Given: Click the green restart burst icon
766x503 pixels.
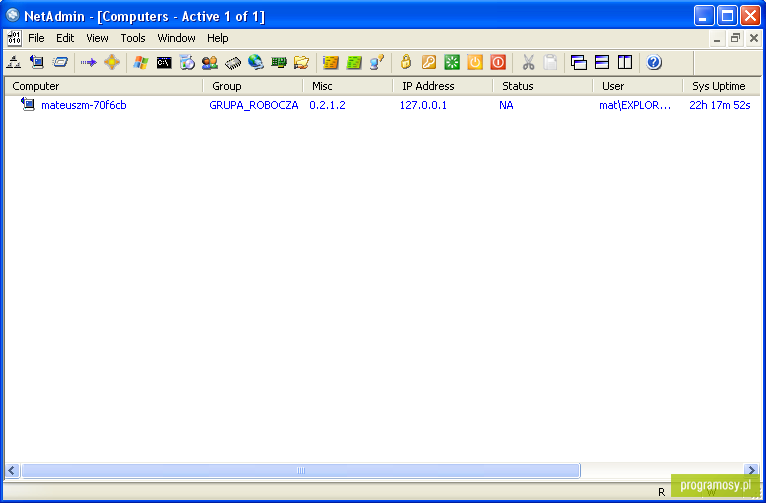Looking at the screenshot, I should point(452,63).
